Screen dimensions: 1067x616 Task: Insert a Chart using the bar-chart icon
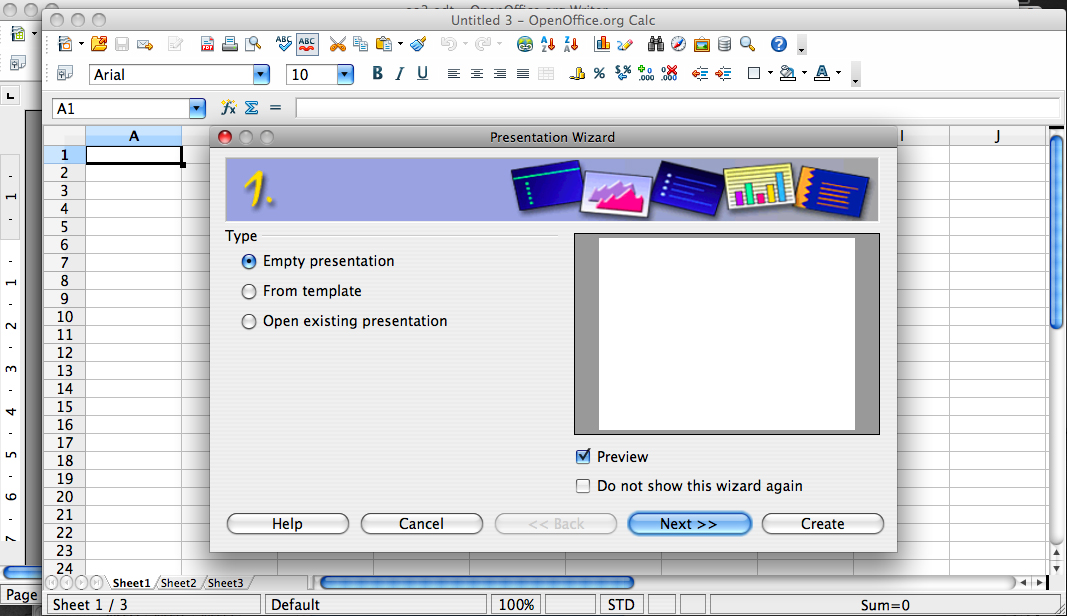602,44
